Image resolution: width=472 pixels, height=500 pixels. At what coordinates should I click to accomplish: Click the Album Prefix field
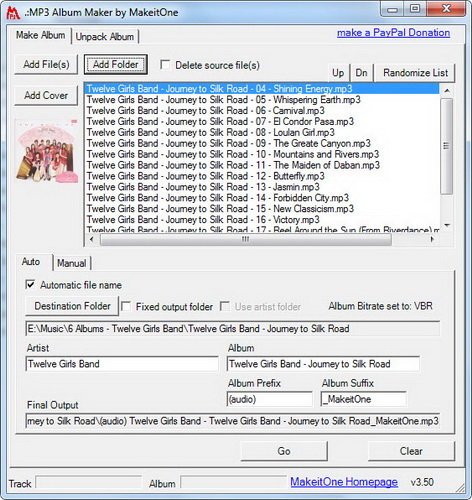point(270,399)
